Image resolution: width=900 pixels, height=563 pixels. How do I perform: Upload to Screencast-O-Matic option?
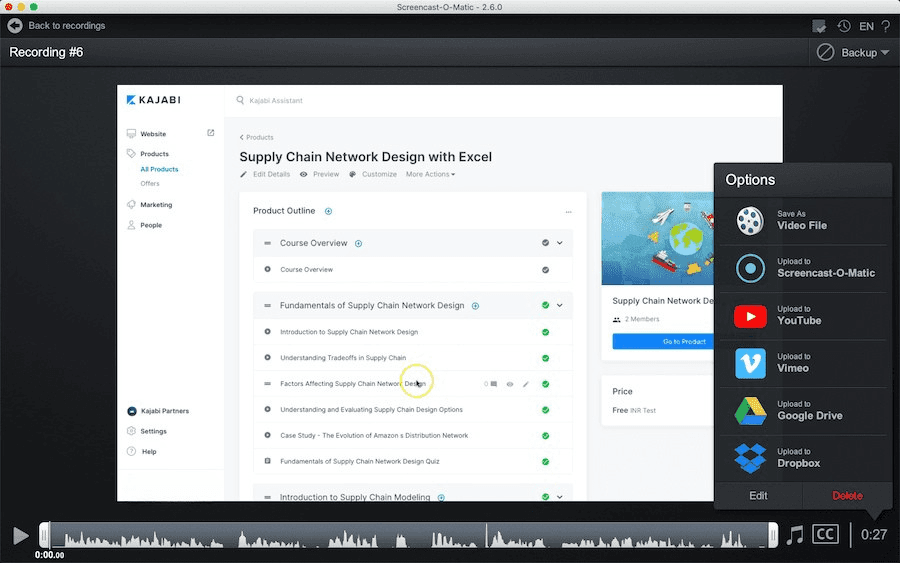pos(802,268)
